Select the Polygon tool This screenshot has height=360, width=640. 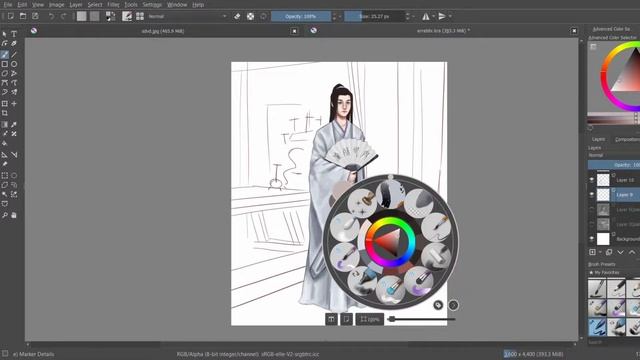tap(4, 73)
